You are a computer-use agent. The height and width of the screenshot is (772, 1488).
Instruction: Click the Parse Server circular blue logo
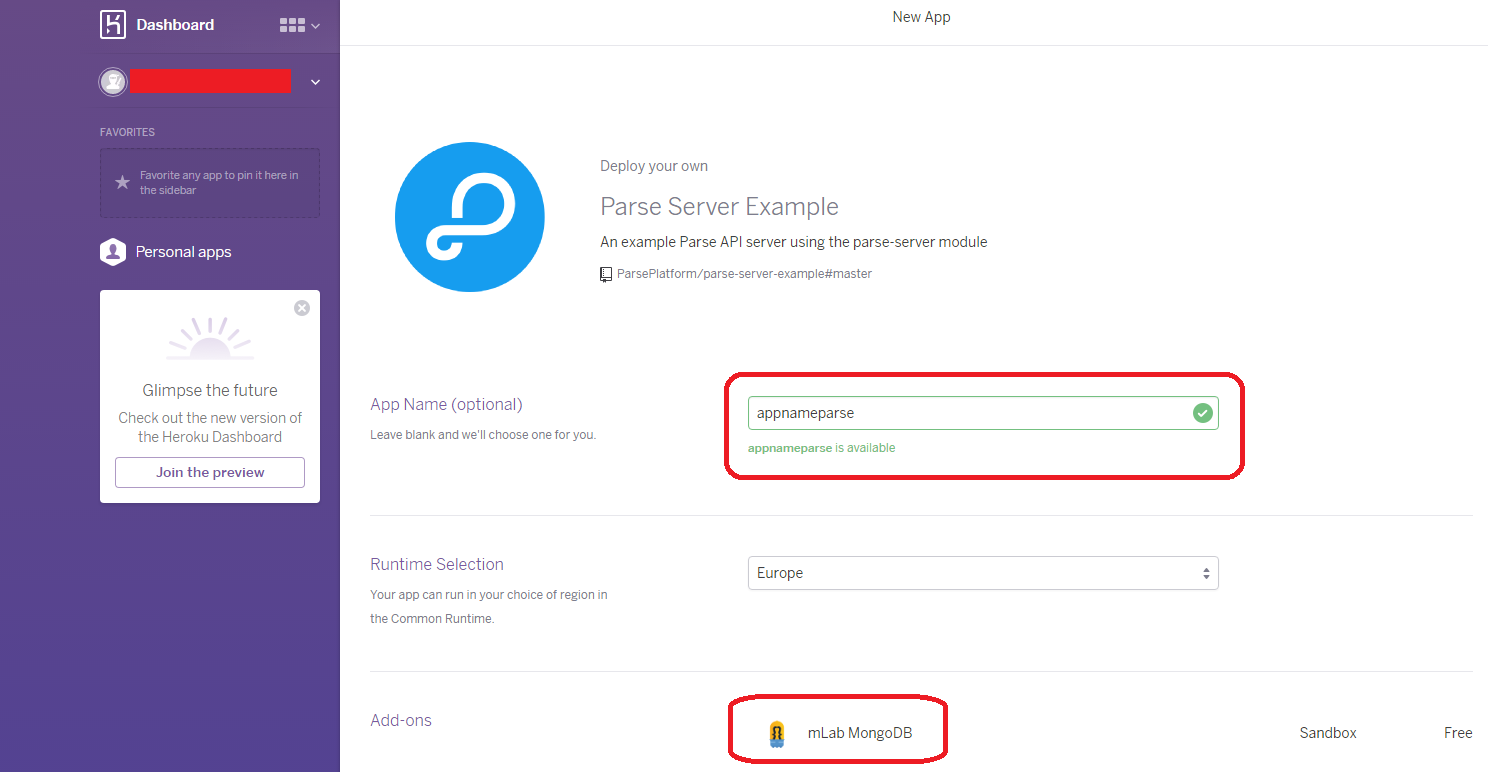pyautogui.click(x=470, y=216)
